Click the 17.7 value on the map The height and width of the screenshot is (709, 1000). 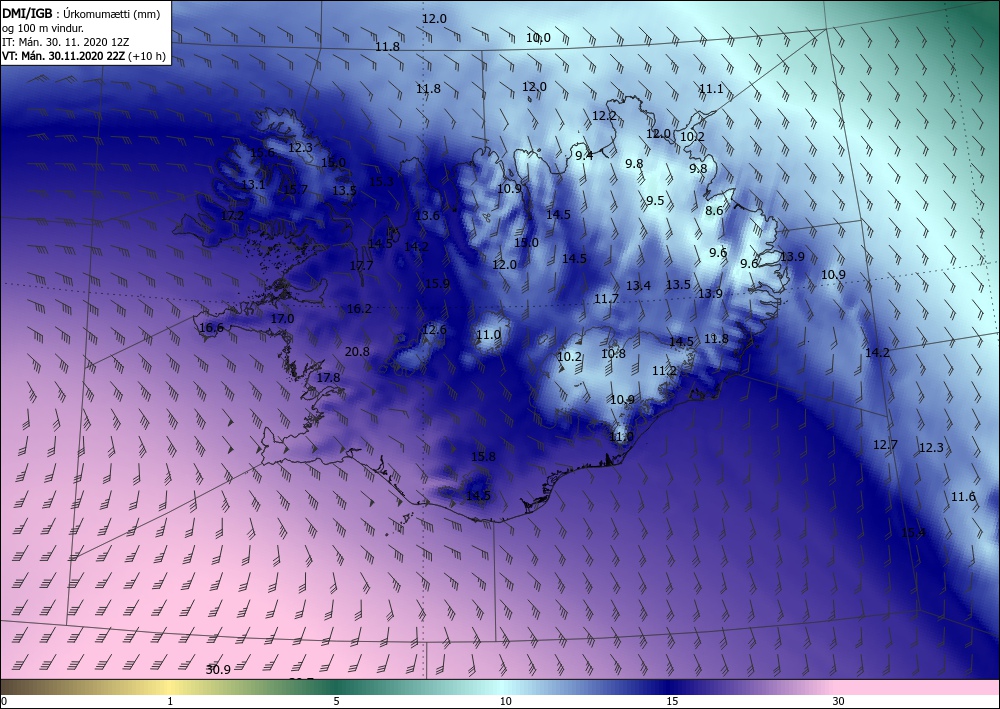pyautogui.click(x=361, y=265)
